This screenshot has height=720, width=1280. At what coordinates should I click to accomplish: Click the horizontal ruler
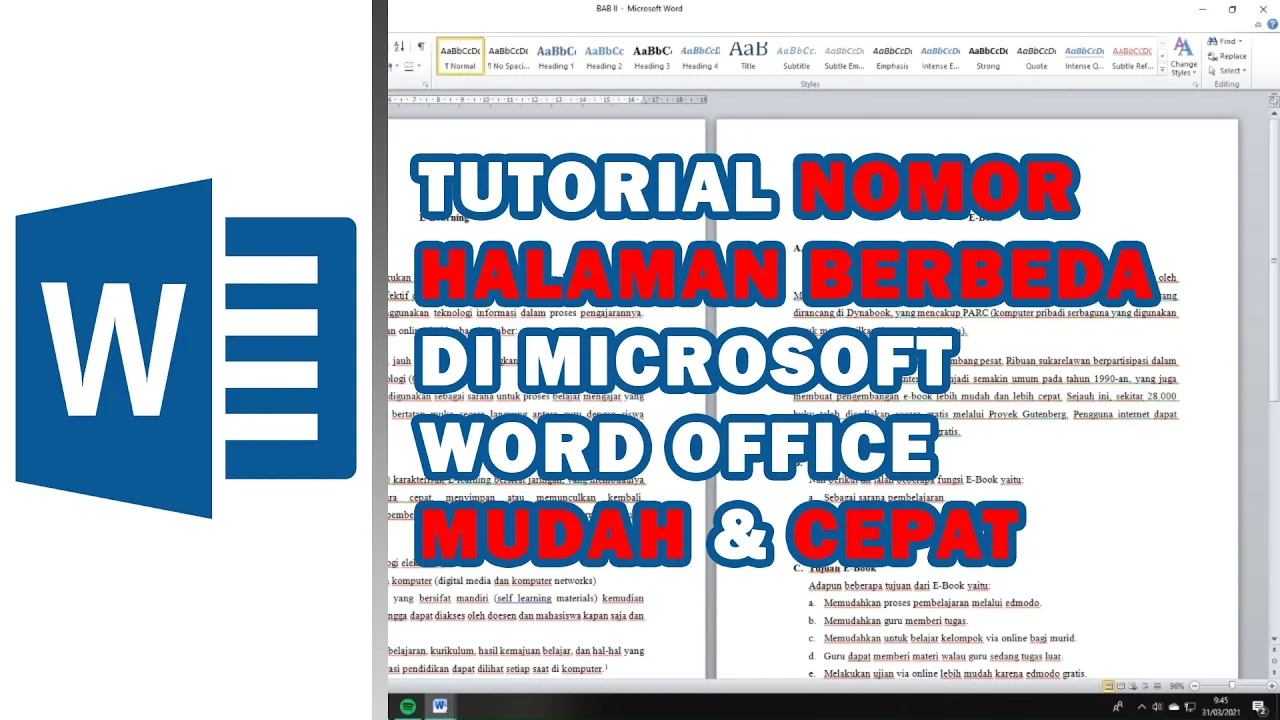pos(548,100)
